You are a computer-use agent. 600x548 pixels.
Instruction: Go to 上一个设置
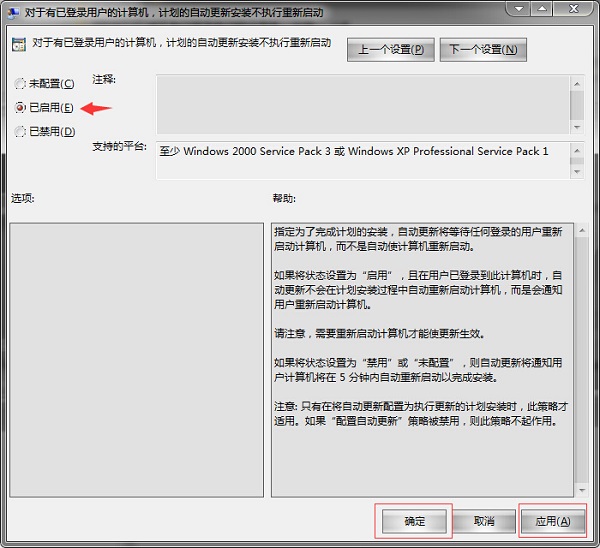(x=391, y=49)
